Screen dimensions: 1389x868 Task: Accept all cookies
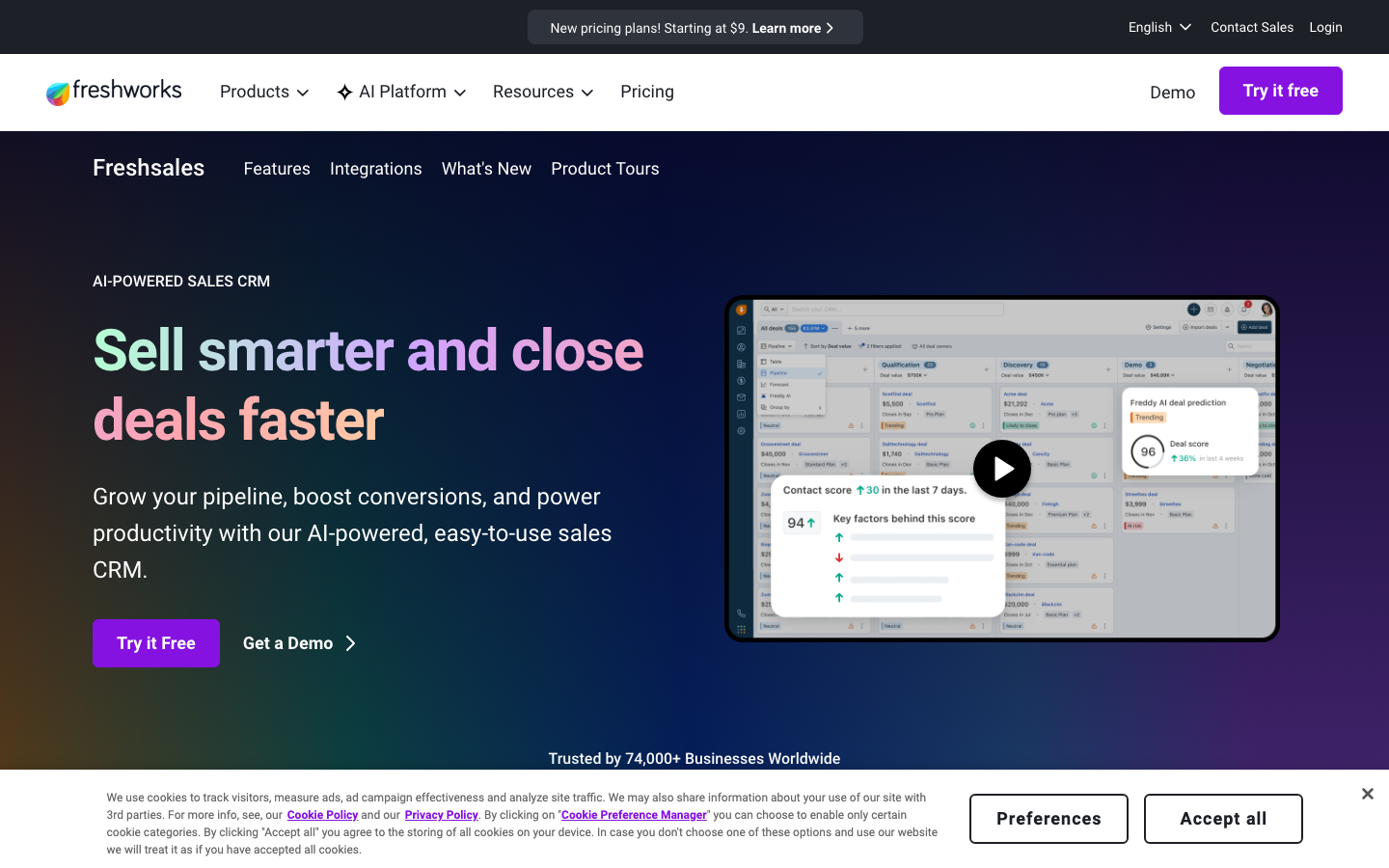click(x=1223, y=819)
